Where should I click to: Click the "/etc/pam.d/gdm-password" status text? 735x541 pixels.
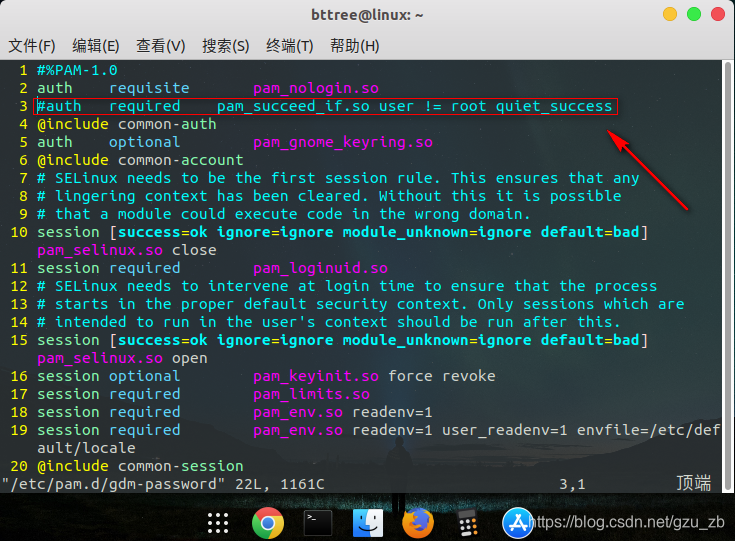(x=113, y=484)
